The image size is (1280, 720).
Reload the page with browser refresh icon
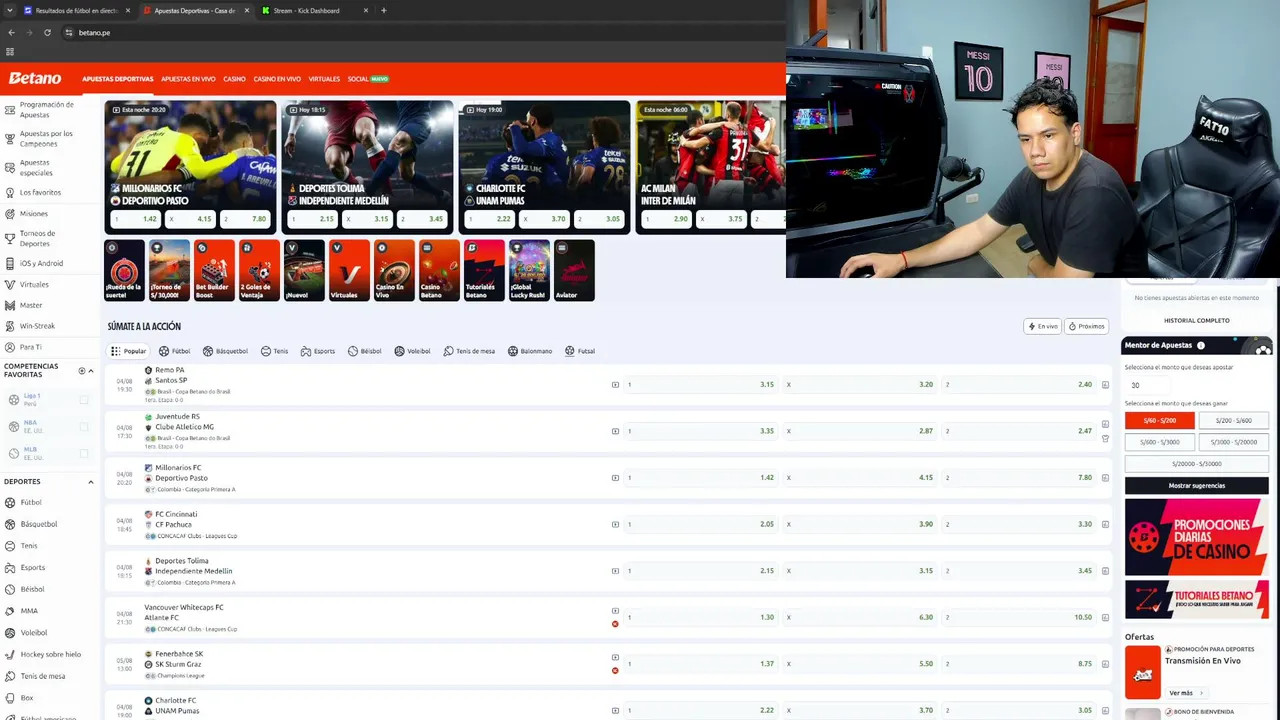(x=47, y=32)
